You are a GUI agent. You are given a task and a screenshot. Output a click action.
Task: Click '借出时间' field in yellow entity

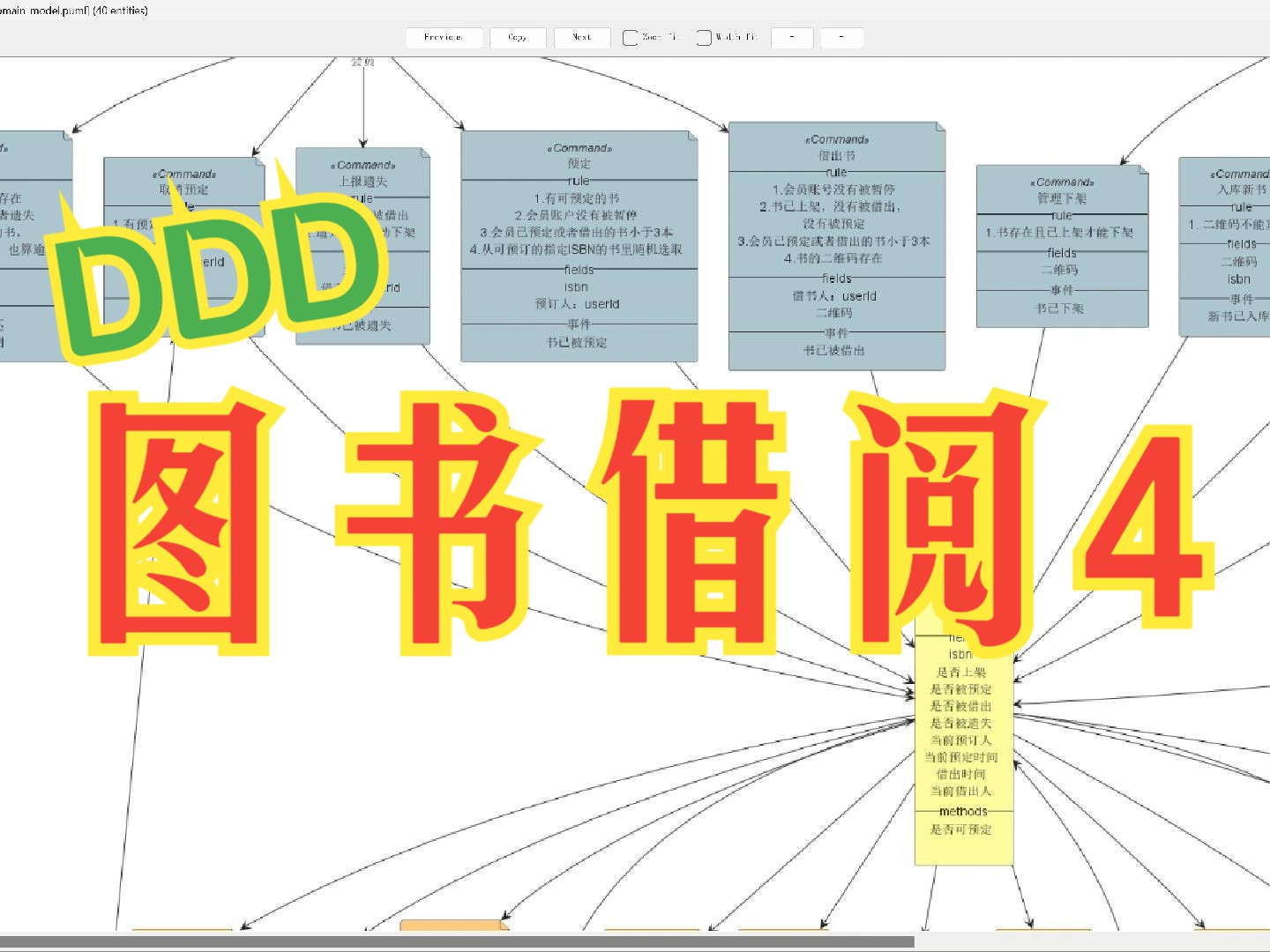pos(961,774)
